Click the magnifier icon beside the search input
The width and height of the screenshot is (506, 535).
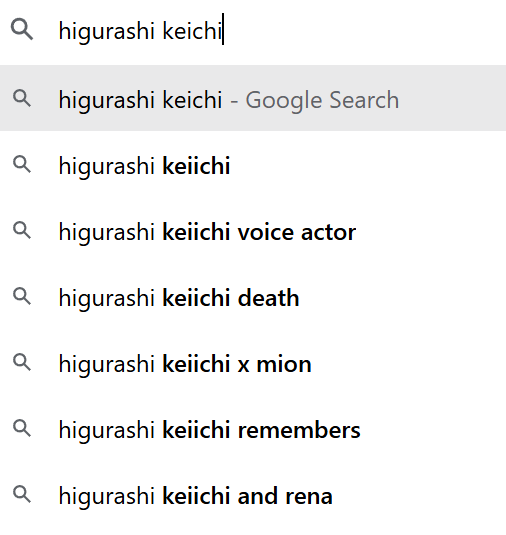tap(22, 30)
